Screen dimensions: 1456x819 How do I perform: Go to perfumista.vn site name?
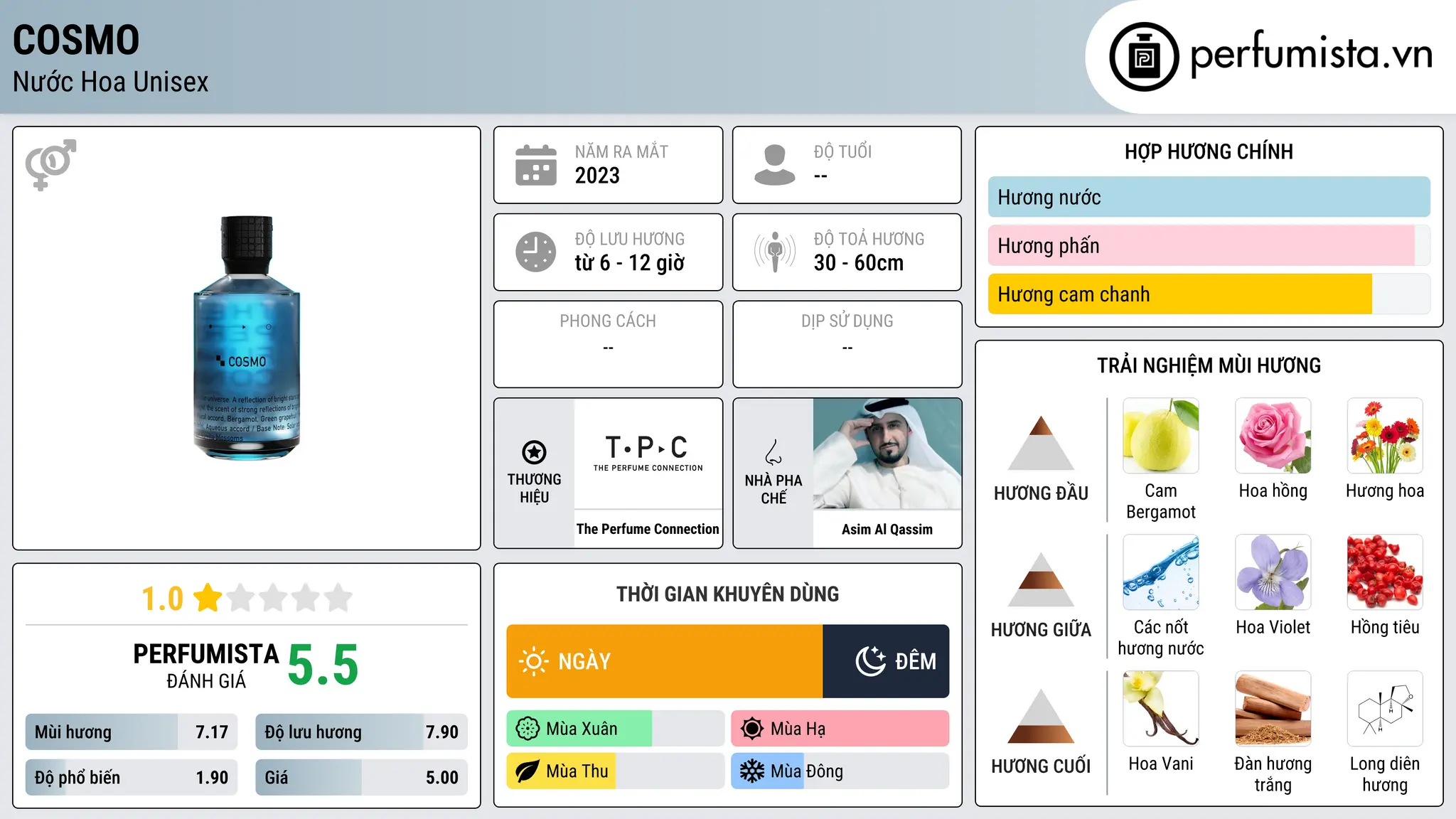pos(1311,55)
